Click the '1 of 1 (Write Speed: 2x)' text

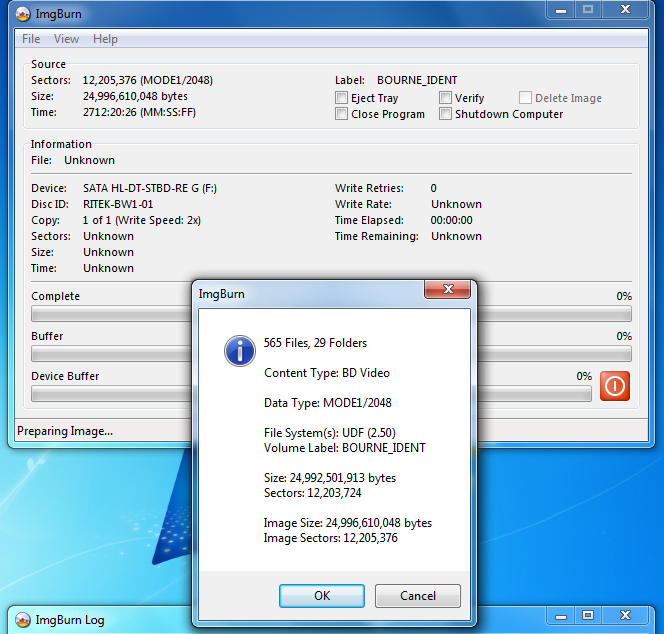point(142,220)
